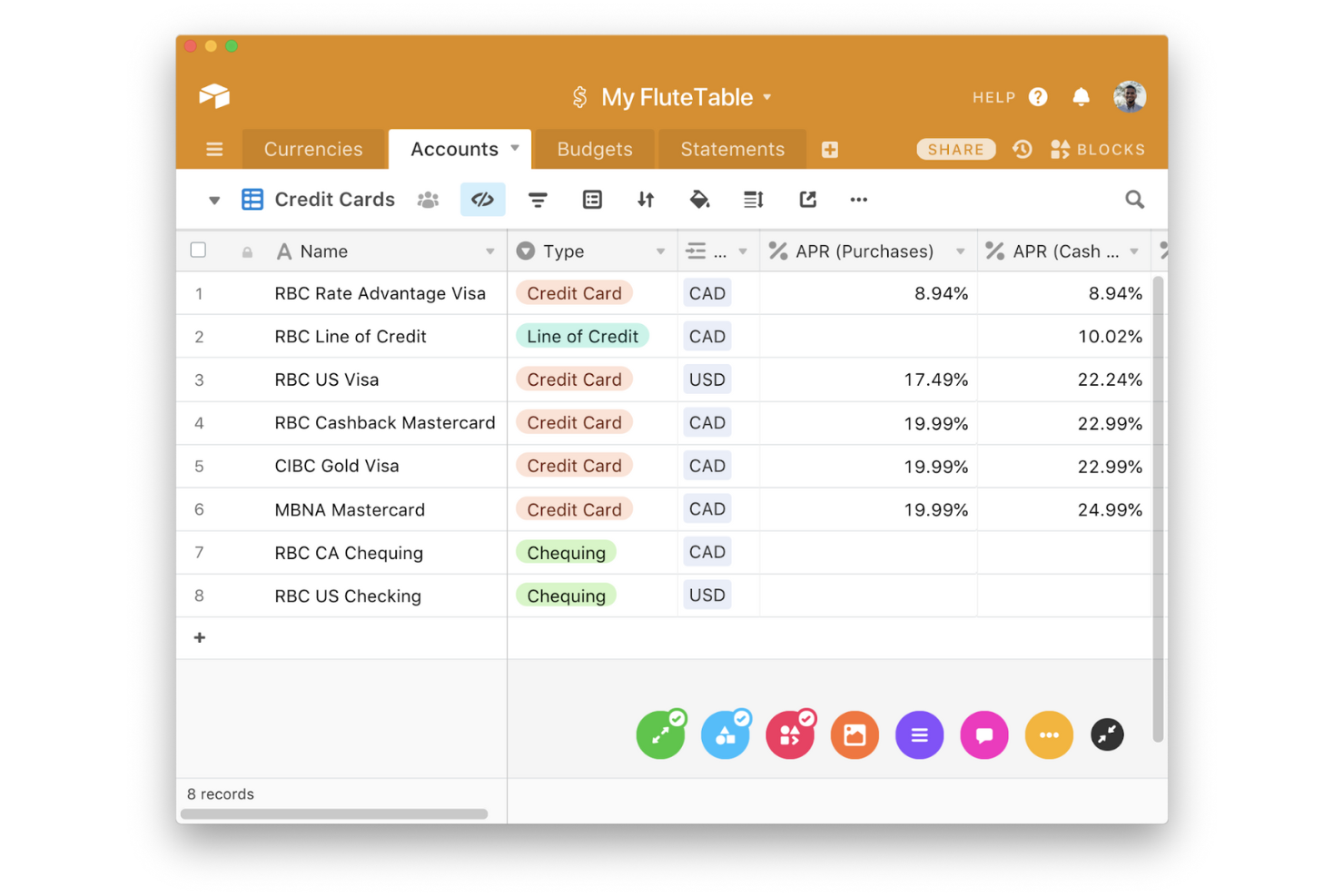Click the Credit Cards grid view name
Screen dimensions: 1344x896
334,200
